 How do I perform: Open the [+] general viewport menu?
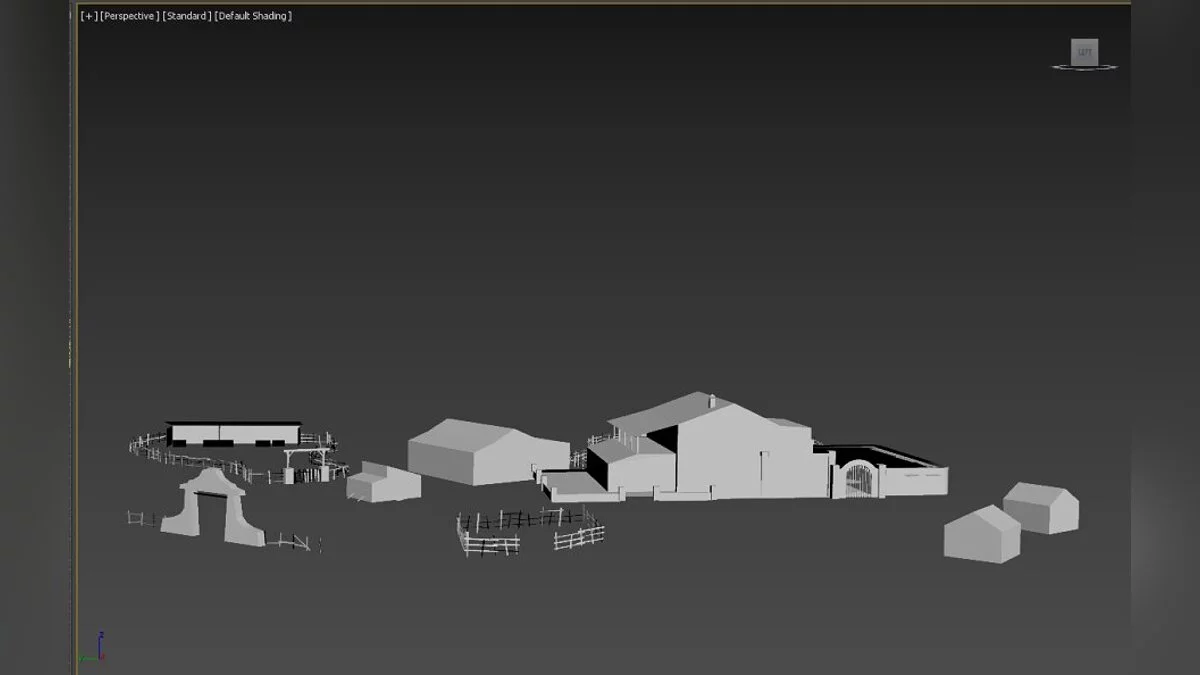(89, 16)
